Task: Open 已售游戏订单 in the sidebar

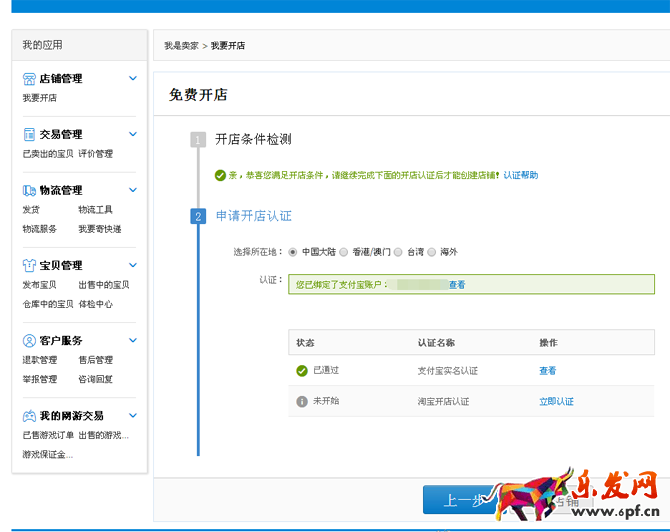Action: tap(48, 435)
